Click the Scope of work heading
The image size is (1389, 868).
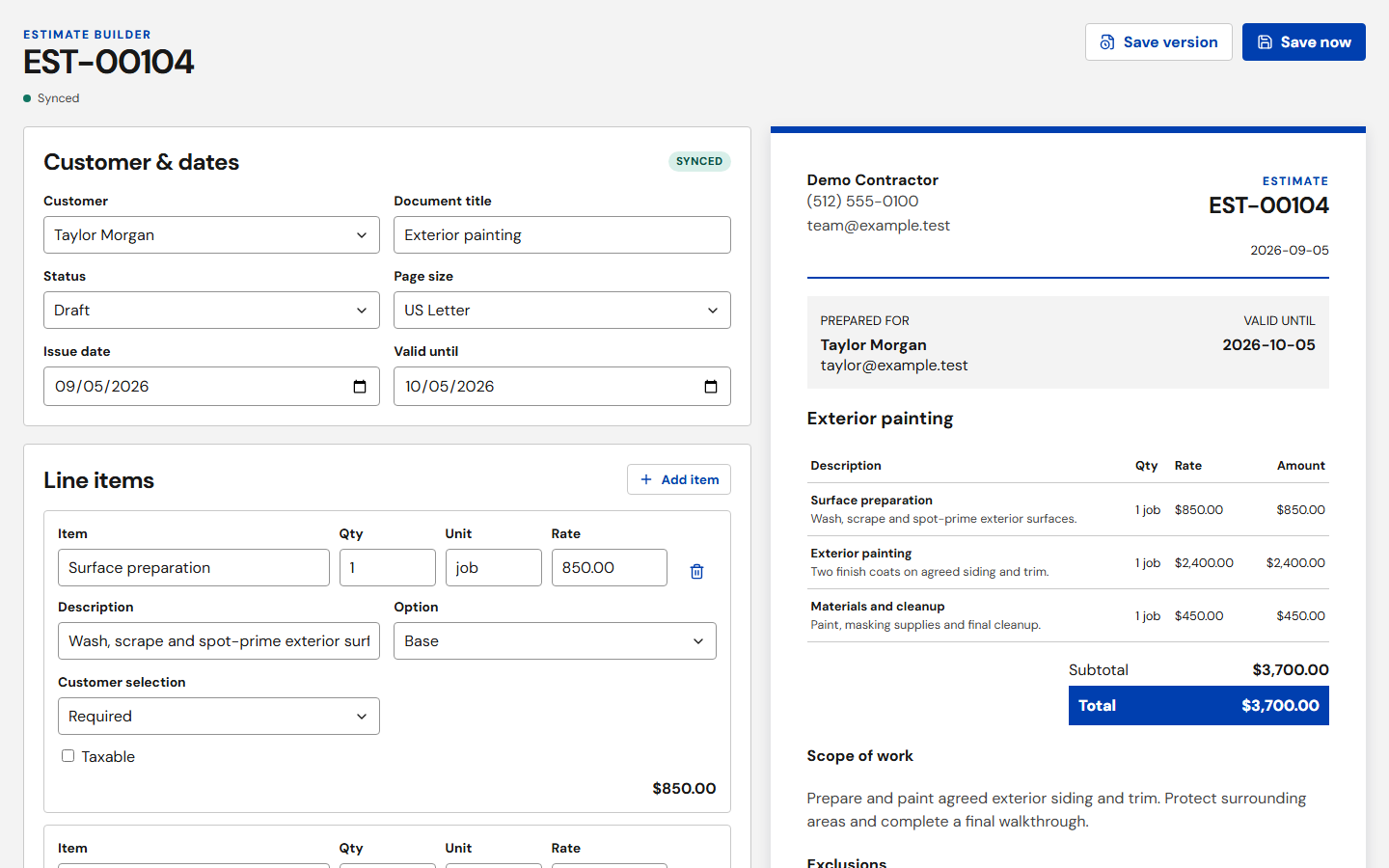coord(860,756)
